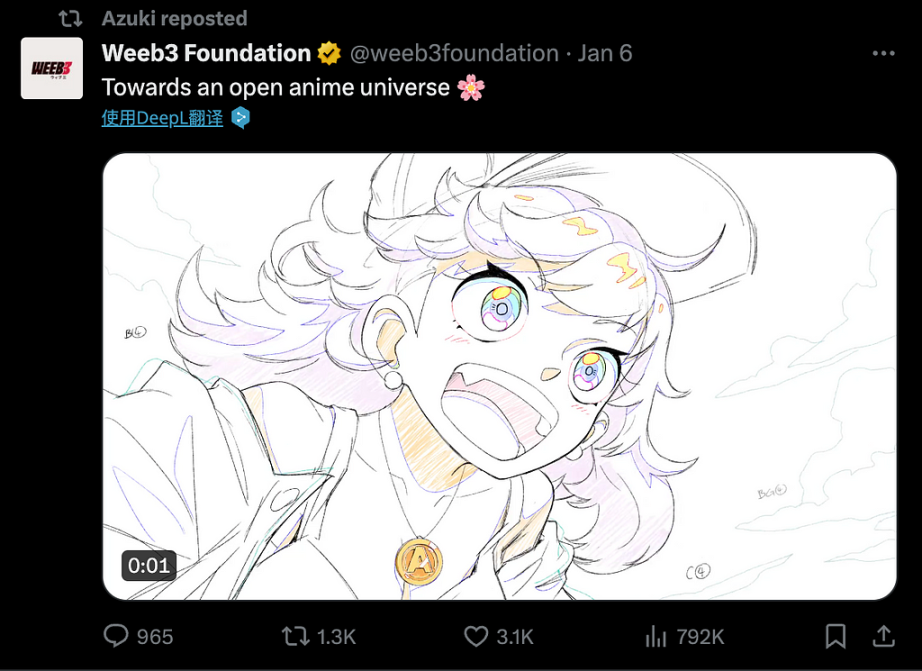Click the 3.1K likes count

(x=515, y=637)
